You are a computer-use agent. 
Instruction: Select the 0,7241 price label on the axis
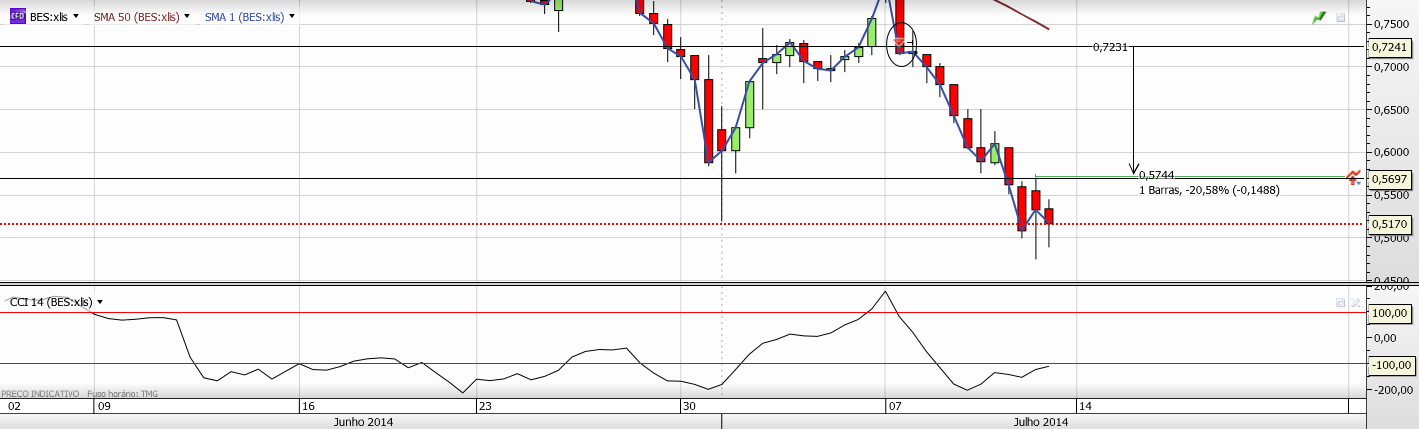coord(1391,47)
